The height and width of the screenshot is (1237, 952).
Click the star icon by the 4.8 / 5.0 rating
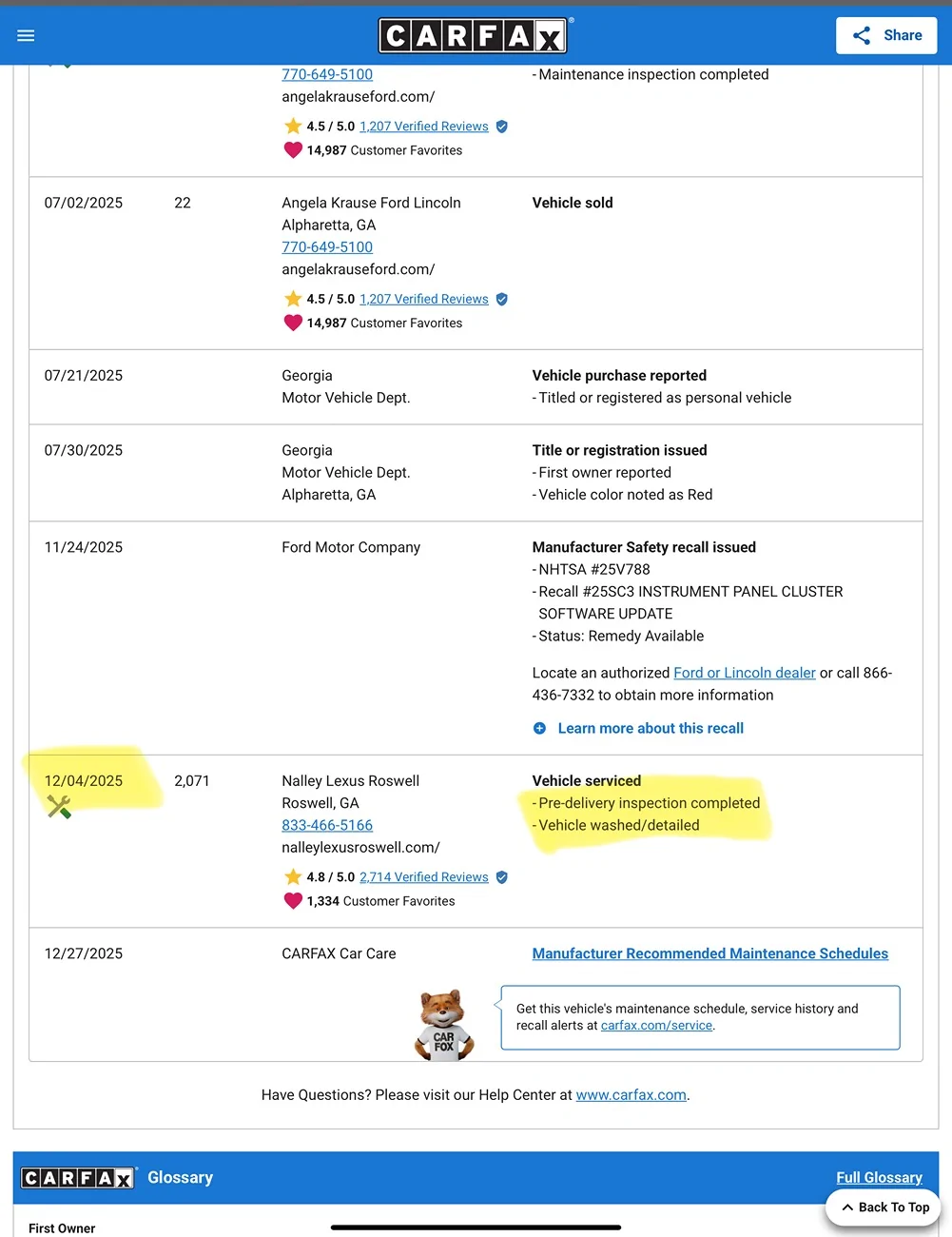coord(293,877)
